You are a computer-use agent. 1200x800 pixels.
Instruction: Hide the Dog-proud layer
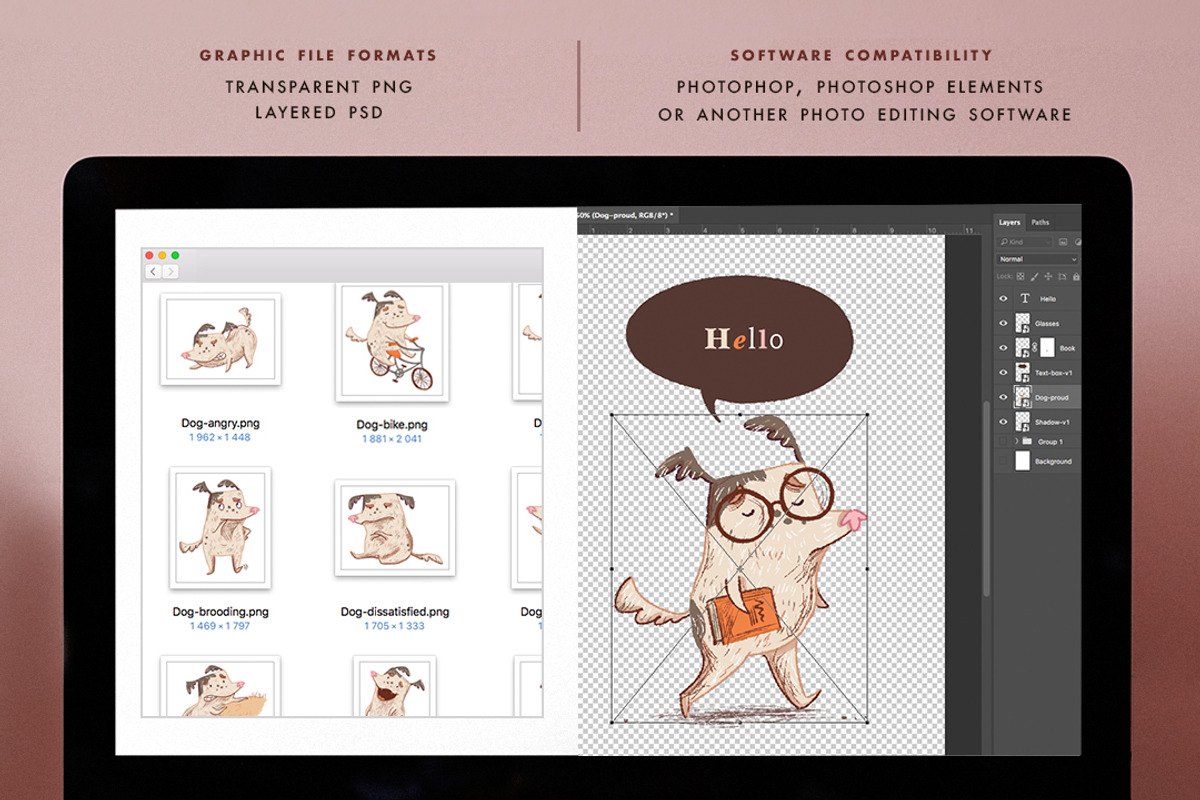[1003, 397]
